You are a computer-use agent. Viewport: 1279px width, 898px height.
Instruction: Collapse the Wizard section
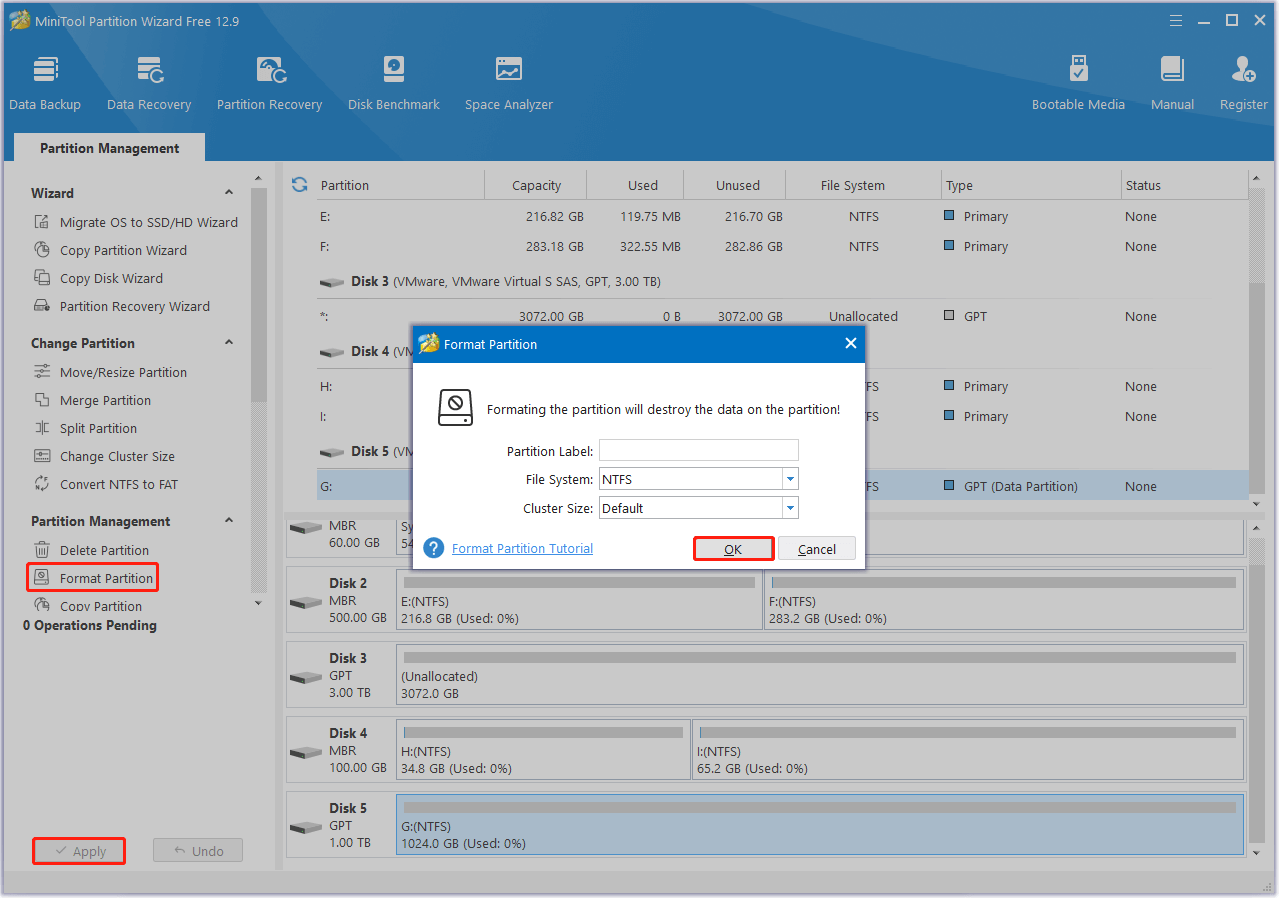[229, 193]
